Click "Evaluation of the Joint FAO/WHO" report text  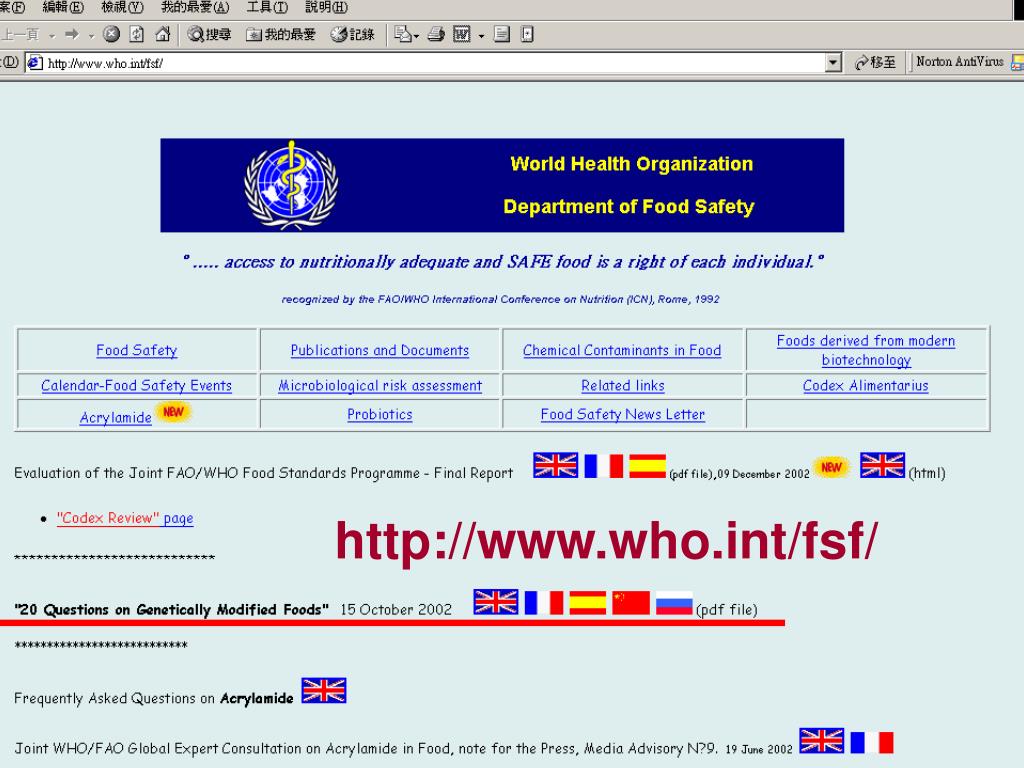point(263,473)
